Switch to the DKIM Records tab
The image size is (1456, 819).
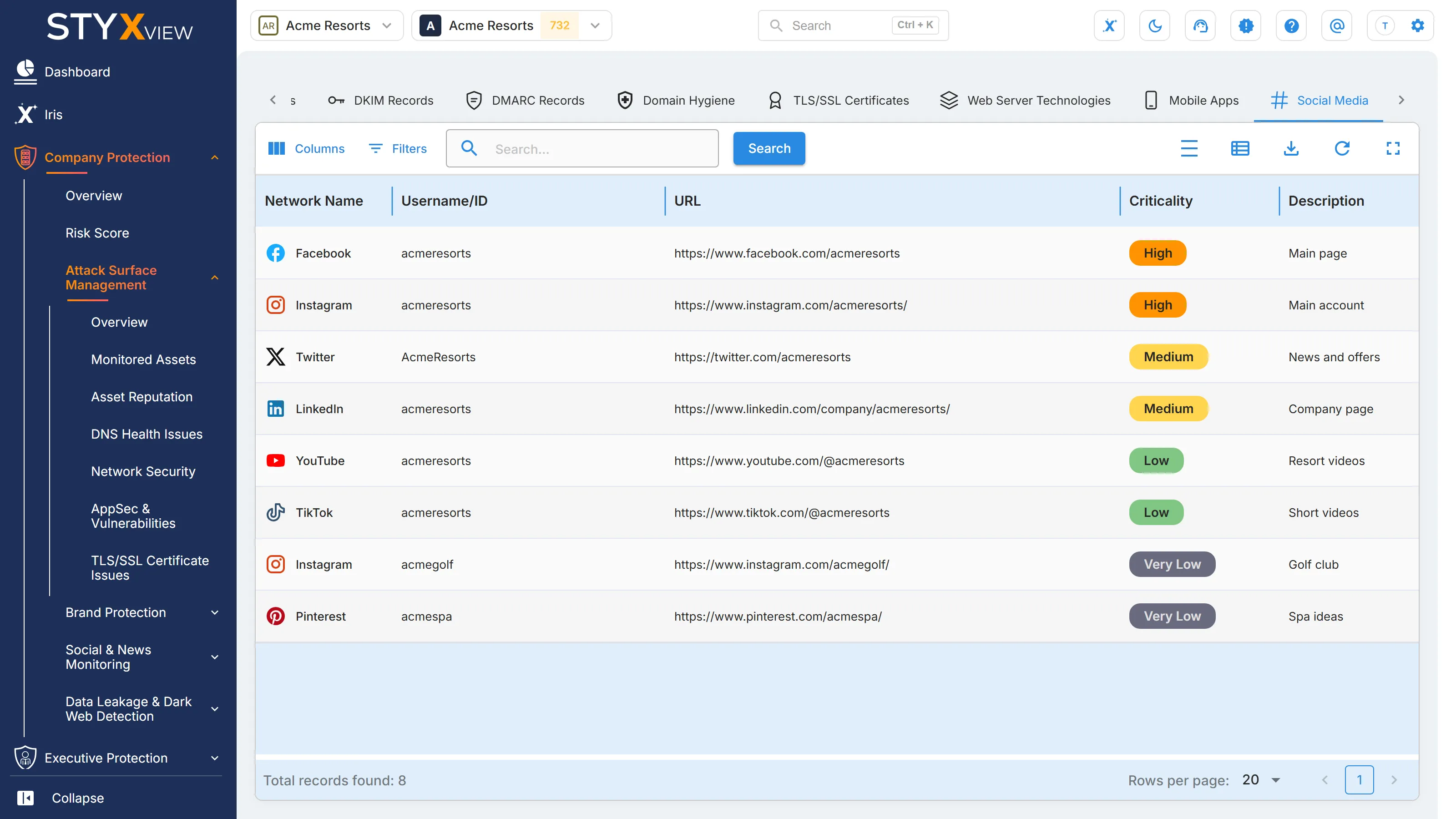(380, 100)
